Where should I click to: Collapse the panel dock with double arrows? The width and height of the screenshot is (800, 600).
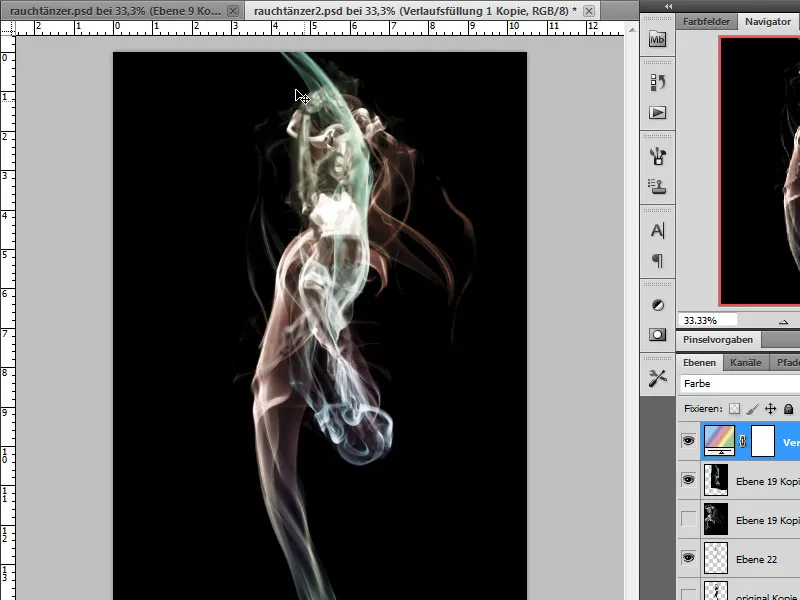(668, 6)
